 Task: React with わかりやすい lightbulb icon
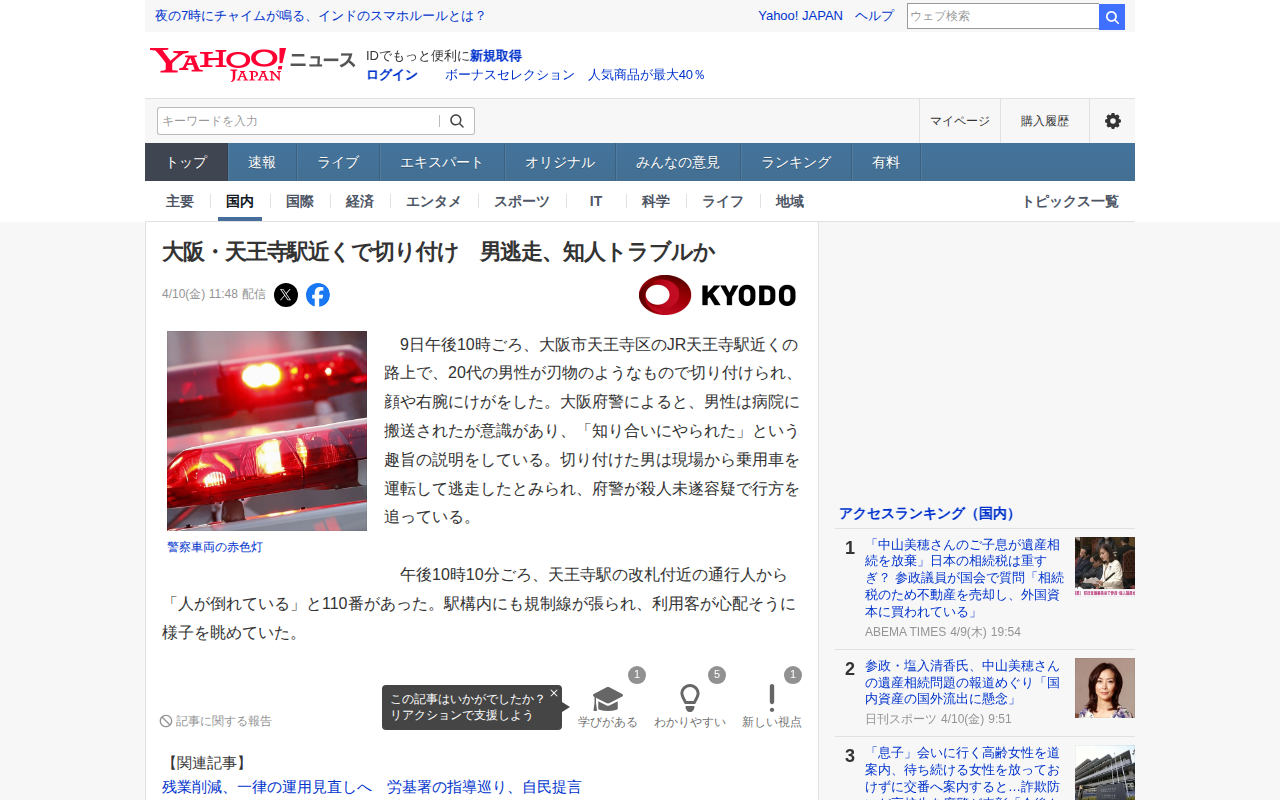[x=690, y=699]
